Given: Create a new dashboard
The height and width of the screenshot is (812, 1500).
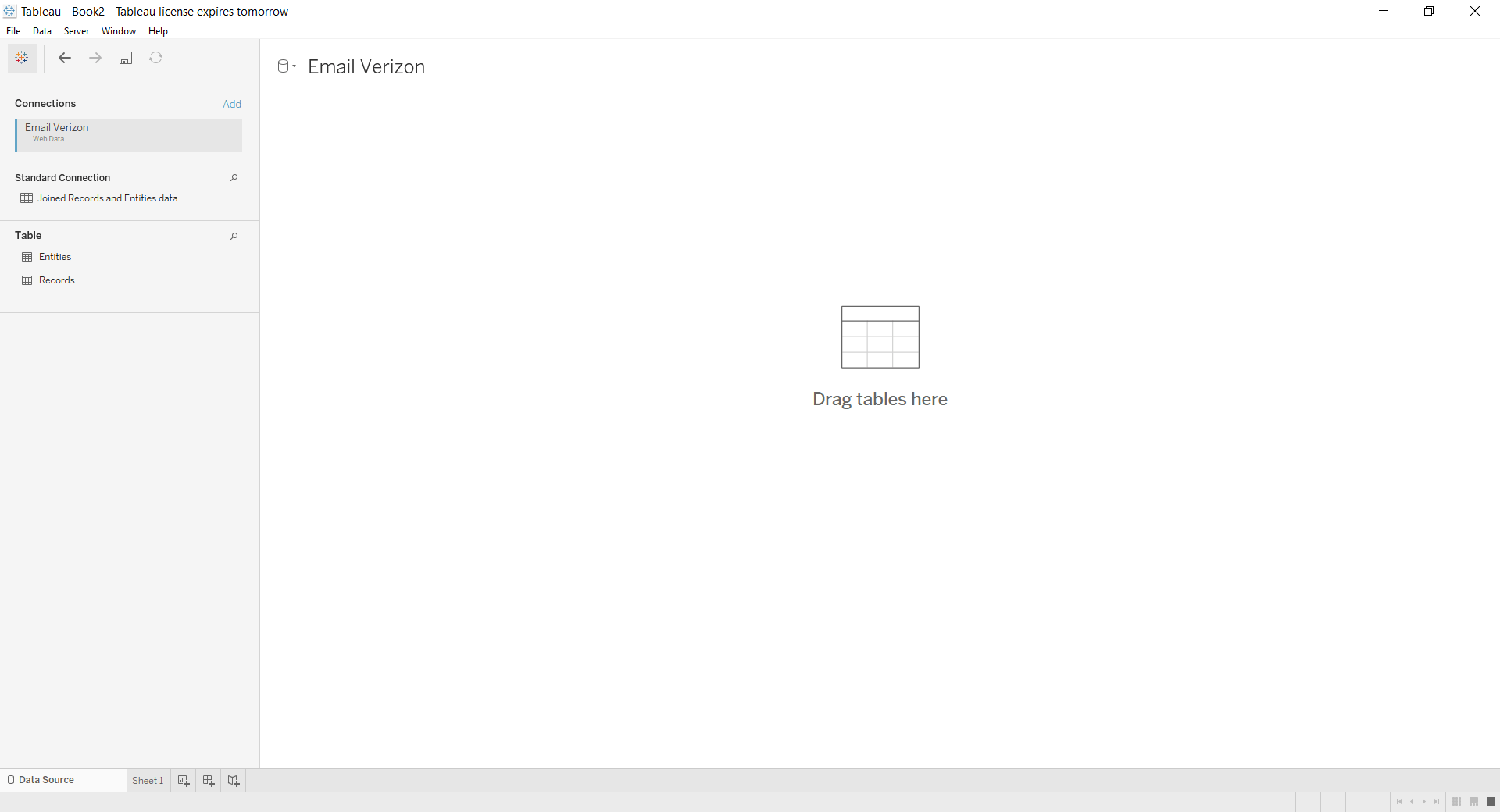Looking at the screenshot, I should click(209, 781).
